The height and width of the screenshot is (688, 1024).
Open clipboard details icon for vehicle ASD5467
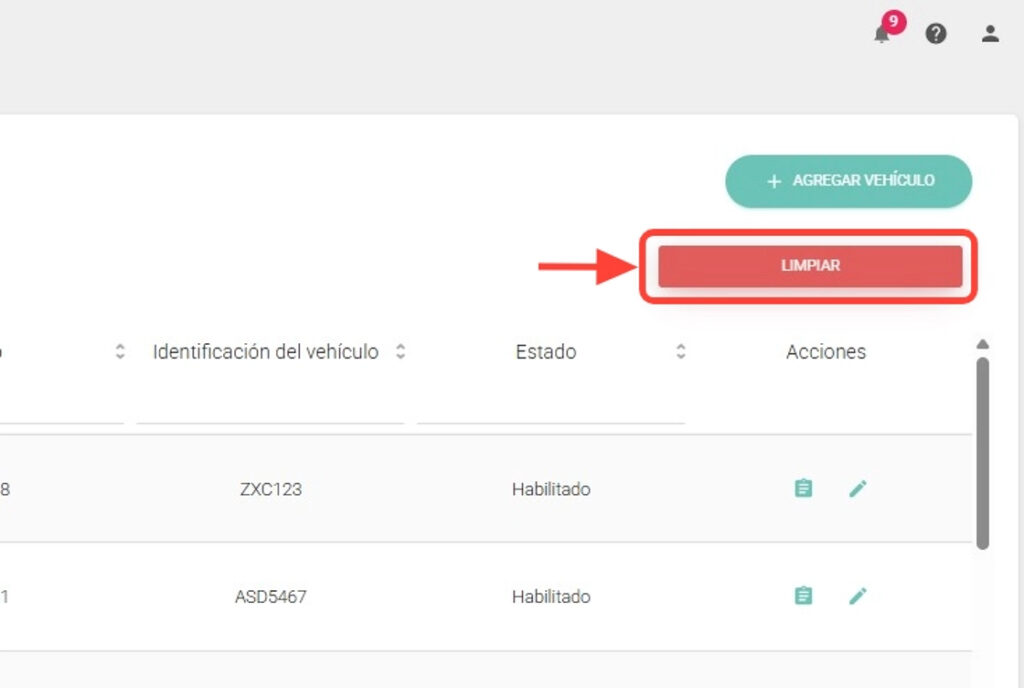[x=803, y=596]
